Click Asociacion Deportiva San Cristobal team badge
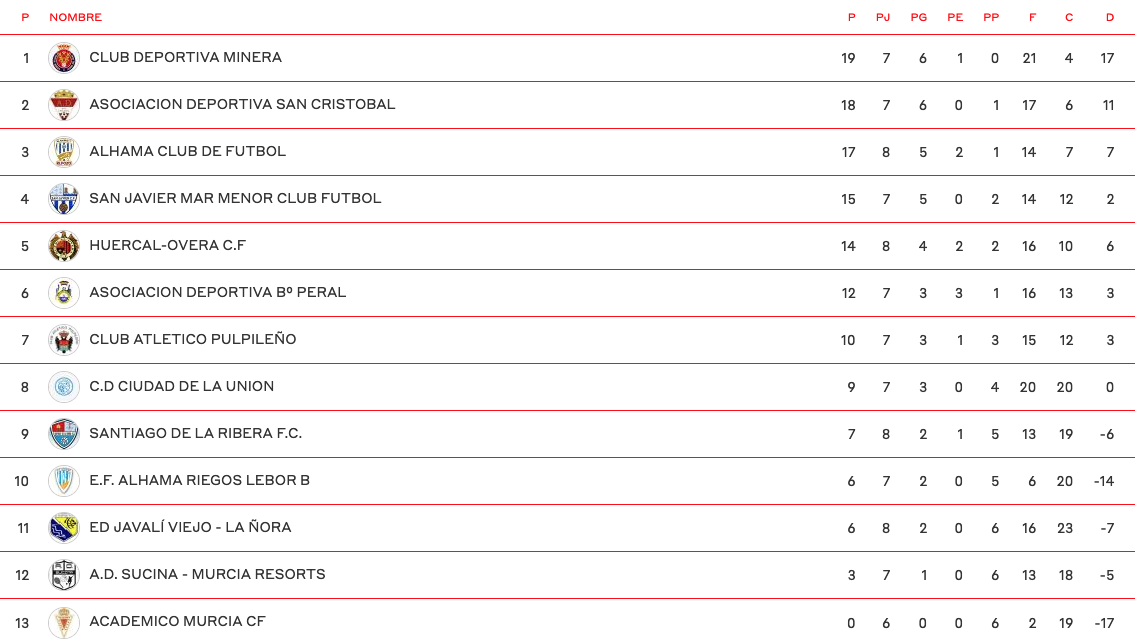 tap(64, 105)
